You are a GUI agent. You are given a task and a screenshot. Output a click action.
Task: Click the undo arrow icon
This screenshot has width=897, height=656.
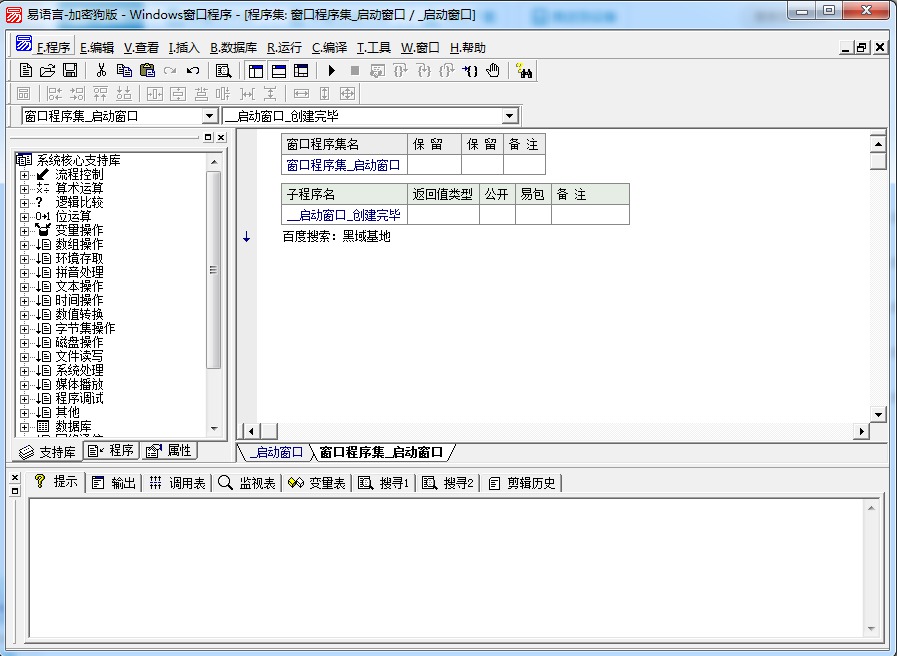coord(193,71)
